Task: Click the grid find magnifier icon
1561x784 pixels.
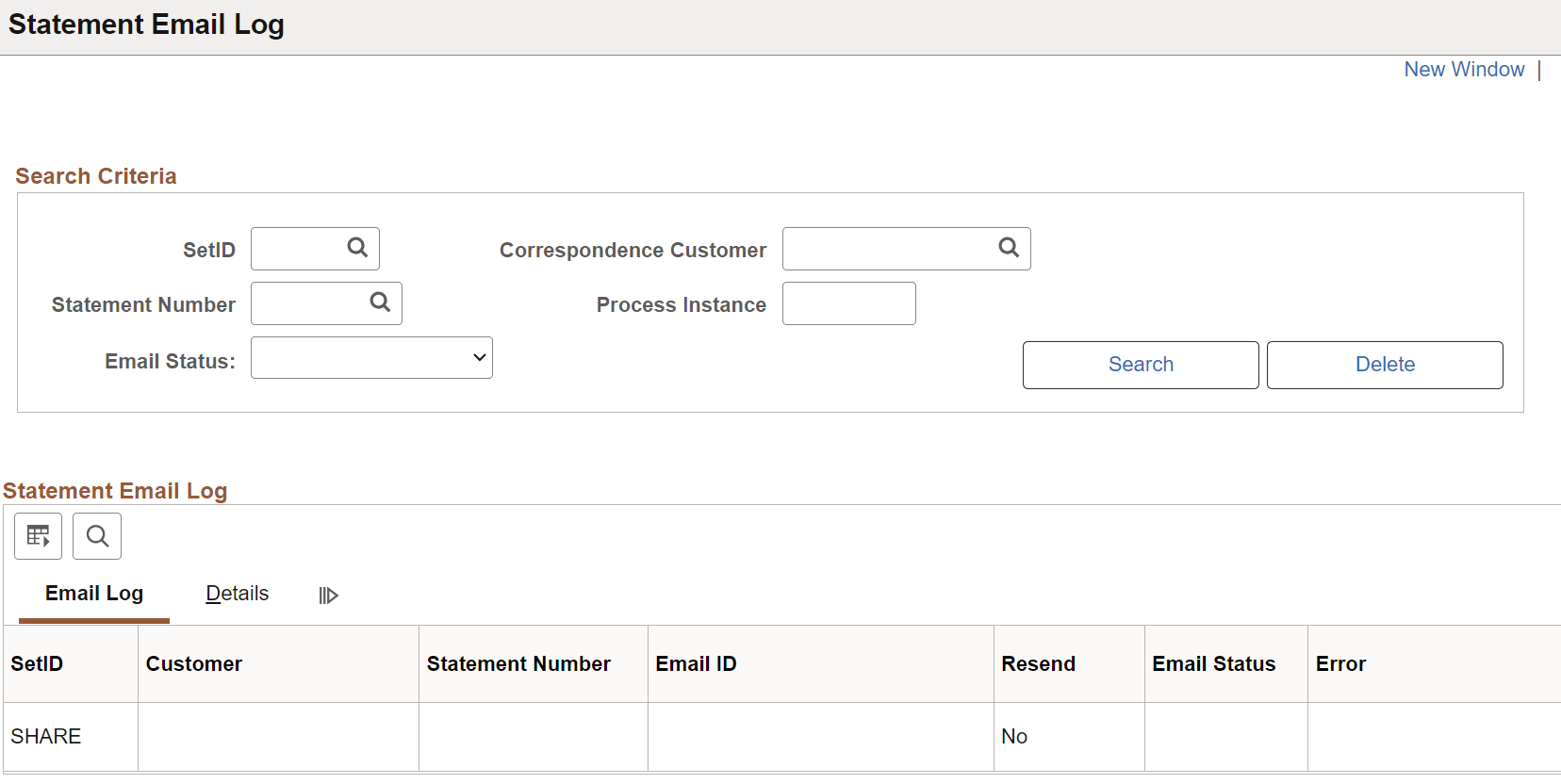Action: tap(97, 536)
